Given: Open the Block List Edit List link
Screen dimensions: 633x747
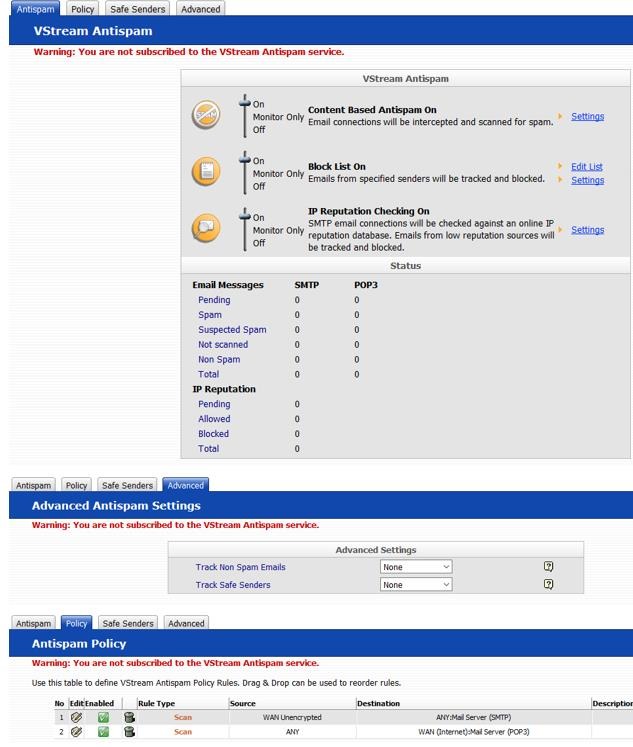Looking at the screenshot, I should coord(587,166).
